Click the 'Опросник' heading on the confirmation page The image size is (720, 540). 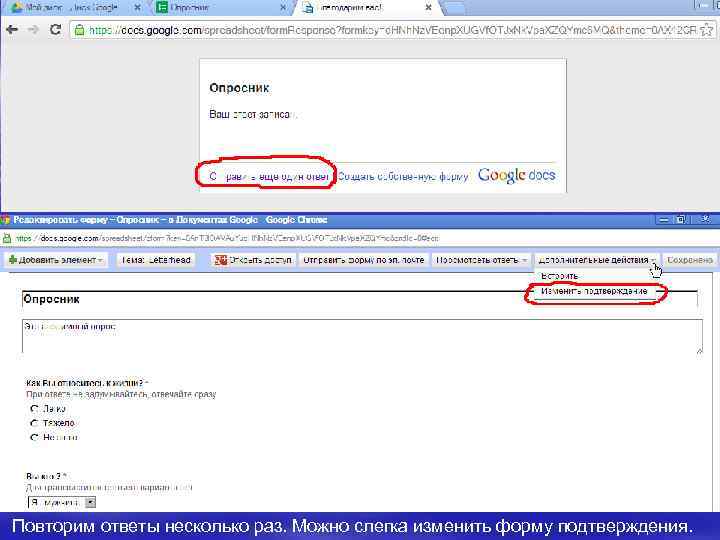click(239, 88)
